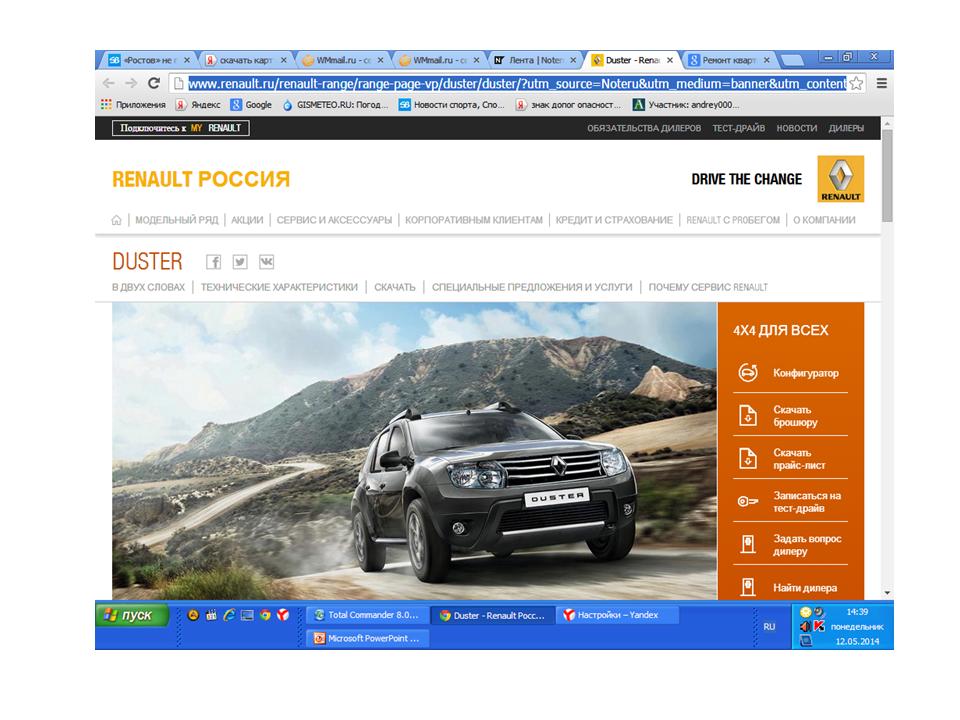Close the Duster - Renault tab
Screen dimensions: 960x720
tap(670, 60)
